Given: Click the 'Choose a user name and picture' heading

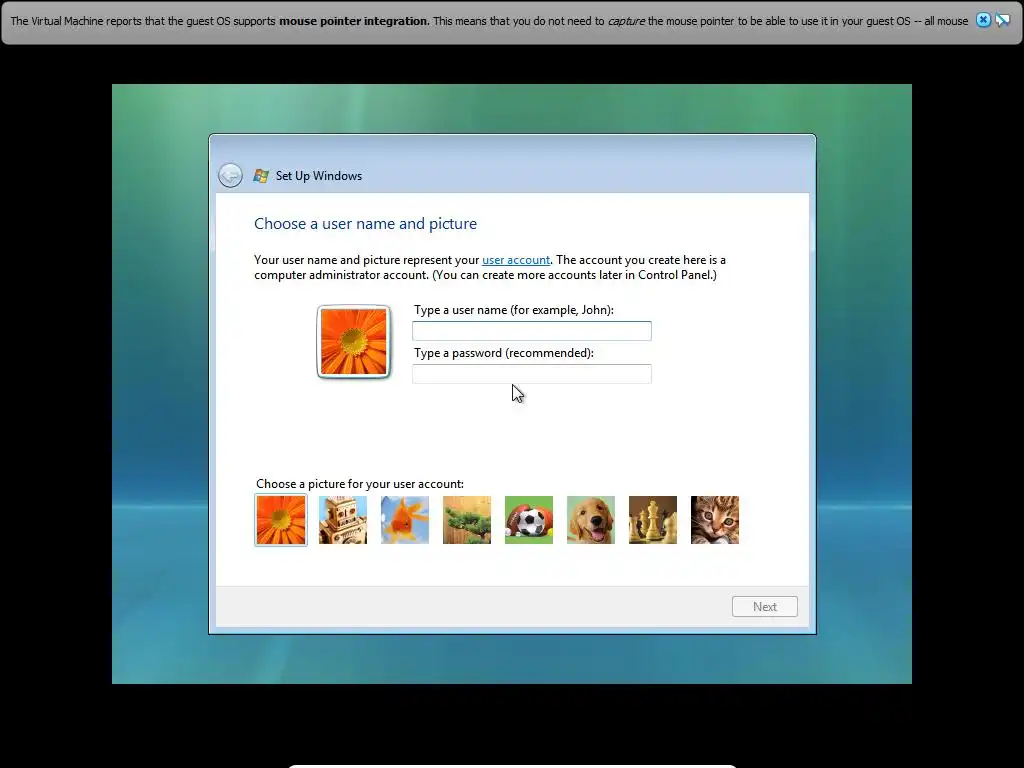Looking at the screenshot, I should (x=366, y=224).
